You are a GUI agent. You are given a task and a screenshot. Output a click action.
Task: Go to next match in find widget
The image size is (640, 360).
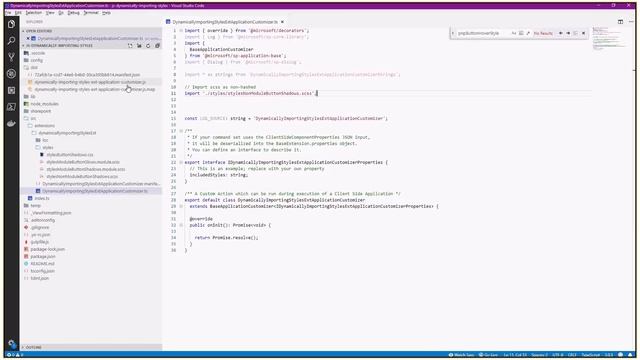coord(568,33)
